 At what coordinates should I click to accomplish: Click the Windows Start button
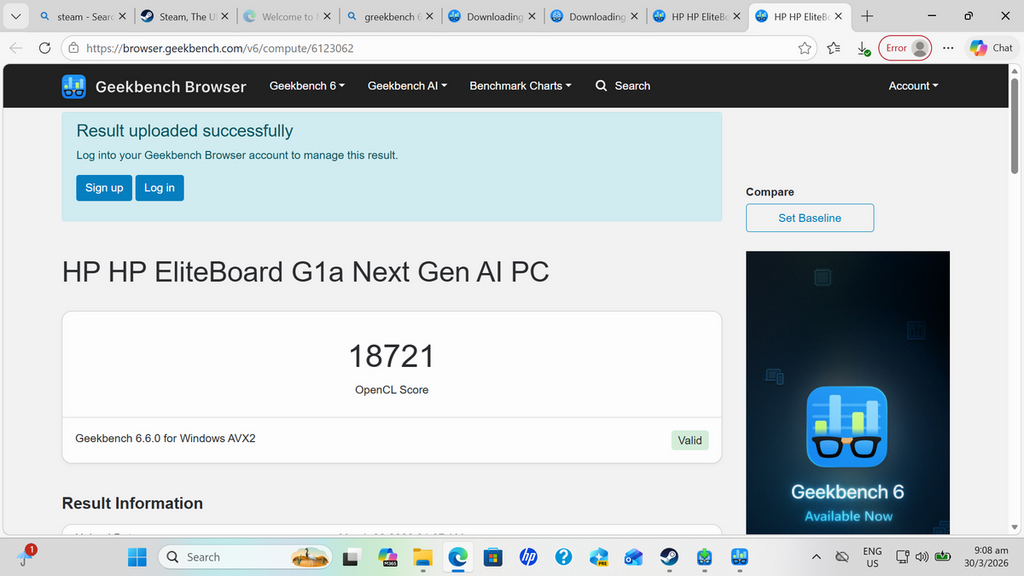pyautogui.click(x=137, y=557)
